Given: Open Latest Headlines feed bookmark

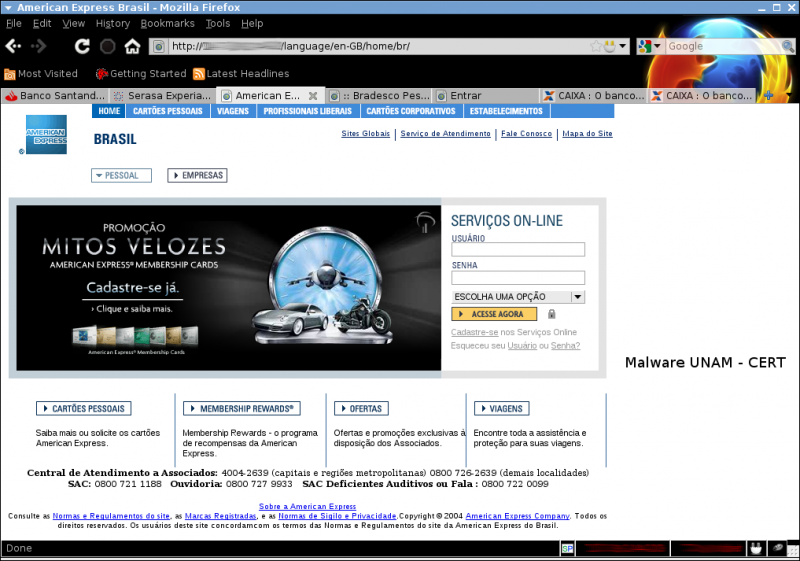Looking at the screenshot, I should click(x=241, y=74).
